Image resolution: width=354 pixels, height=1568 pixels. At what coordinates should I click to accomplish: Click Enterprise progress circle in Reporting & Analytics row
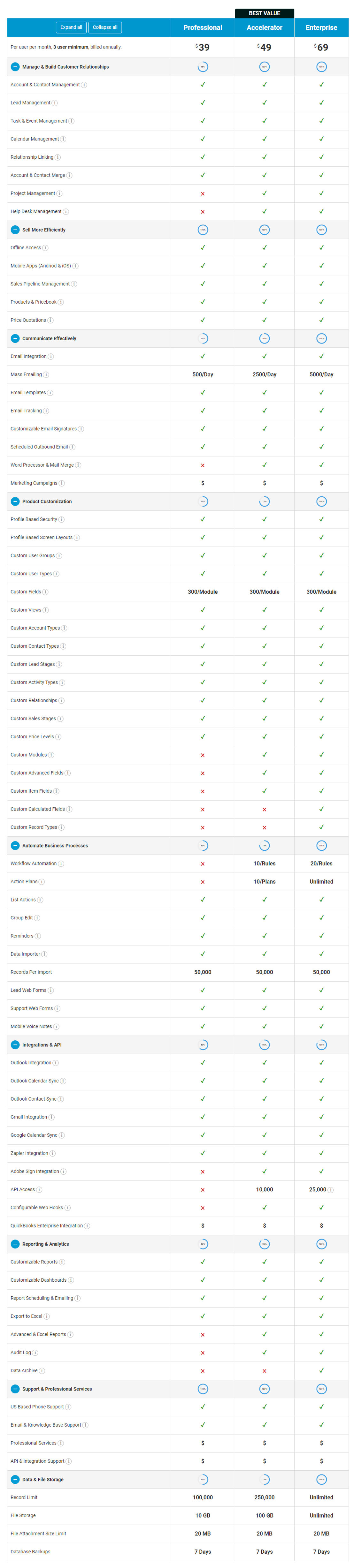click(x=321, y=1244)
